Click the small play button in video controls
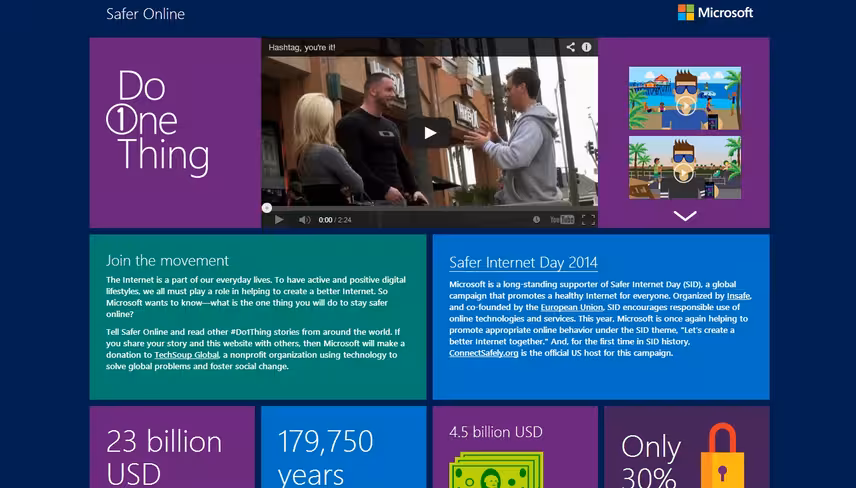Screen dimensions: 856x488 pos(279,219)
